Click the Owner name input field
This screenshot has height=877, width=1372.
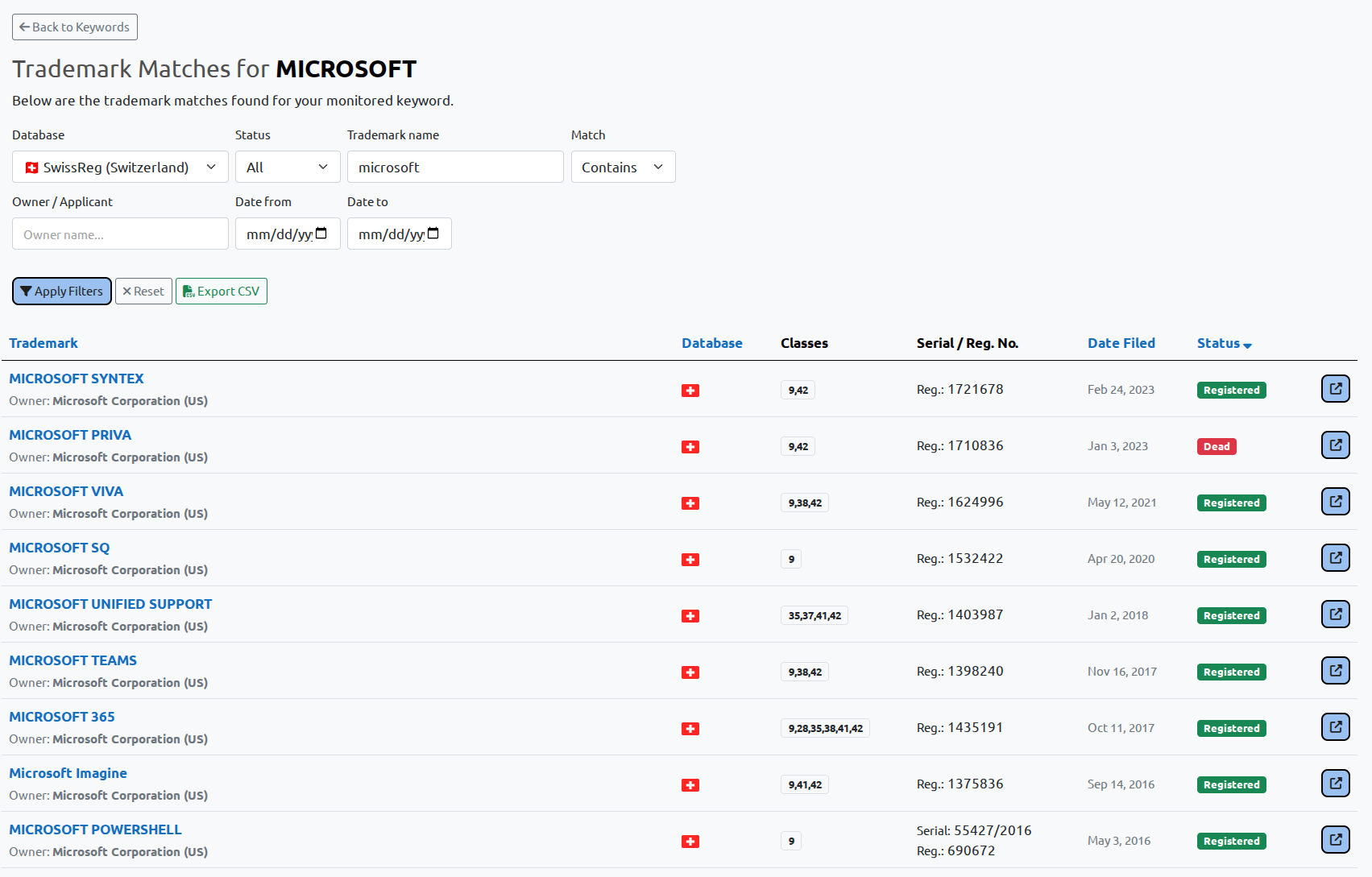coord(119,234)
